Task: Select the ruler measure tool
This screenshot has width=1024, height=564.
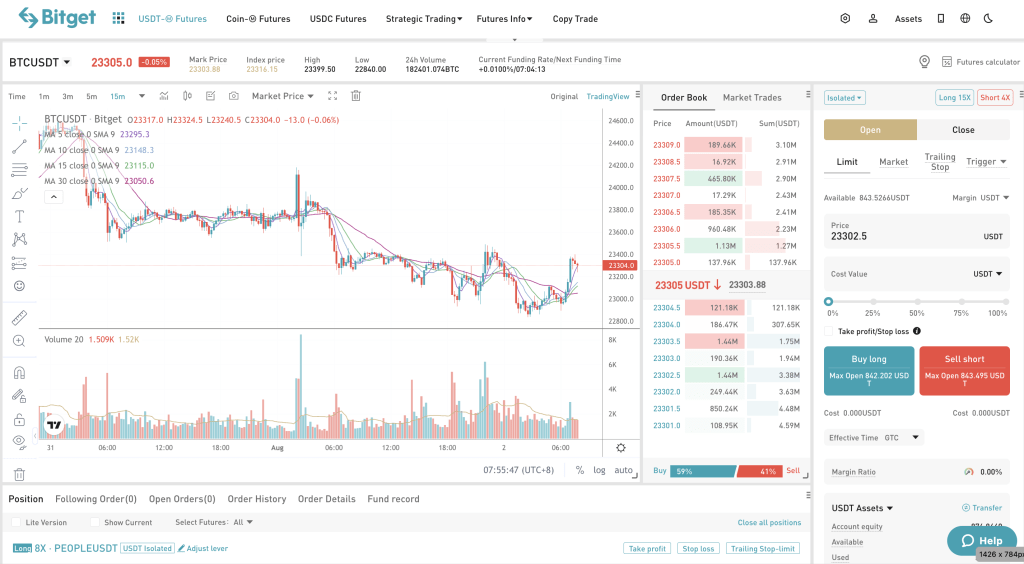Action: (20, 317)
